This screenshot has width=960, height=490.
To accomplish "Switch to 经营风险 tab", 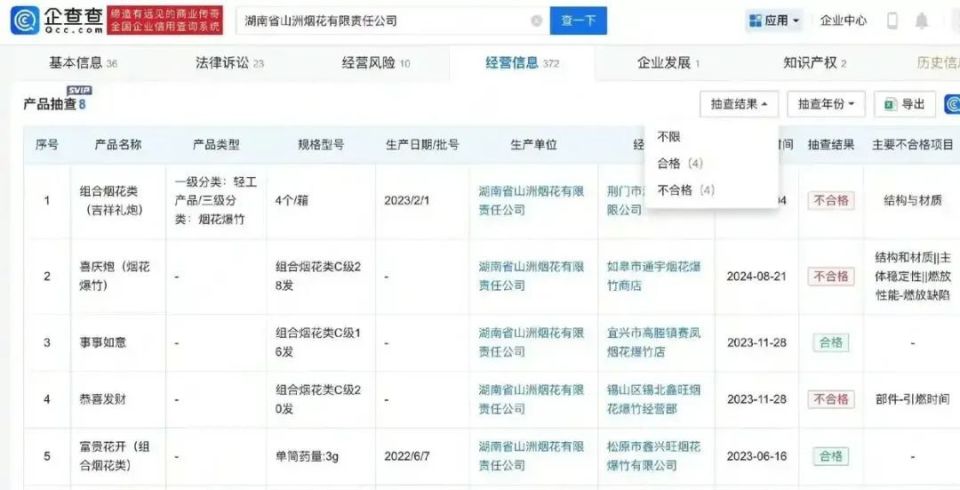I will tap(376, 62).
